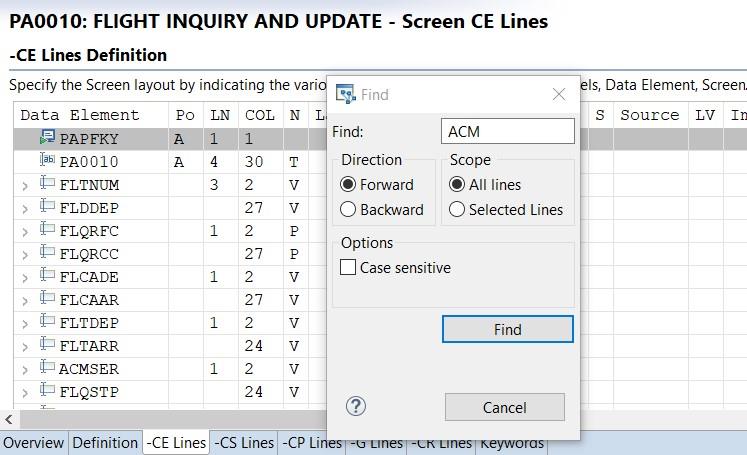Image resolution: width=747 pixels, height=455 pixels.
Task: Click the left arrow of horizontal scrollbar
Action: (8, 420)
